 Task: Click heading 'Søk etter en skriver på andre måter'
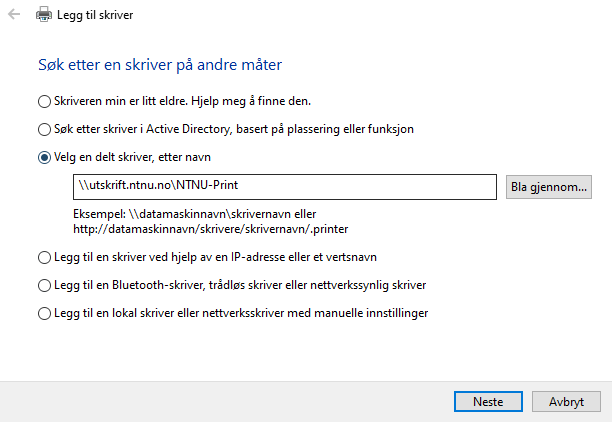point(160,65)
